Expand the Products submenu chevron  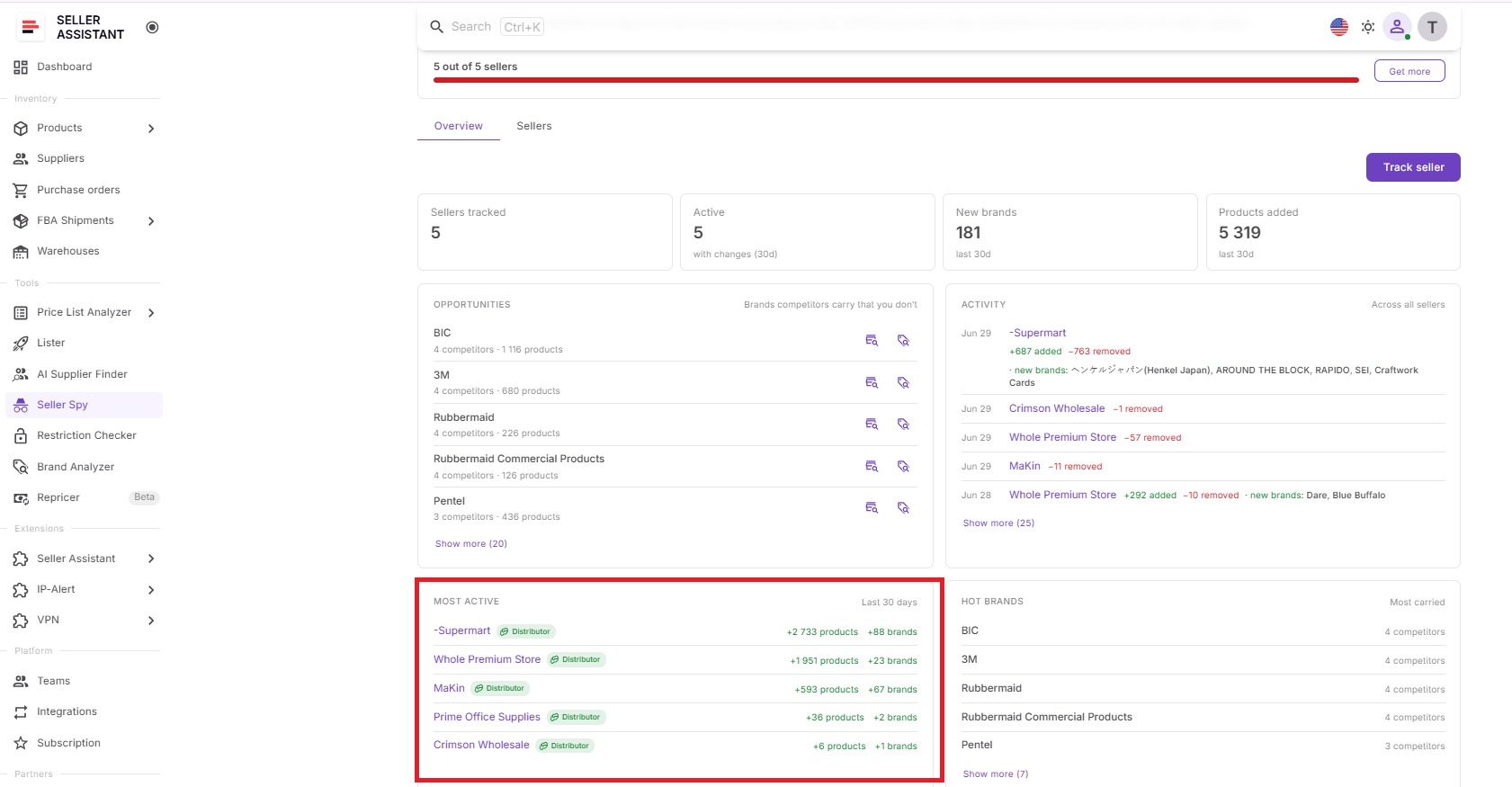(x=151, y=129)
